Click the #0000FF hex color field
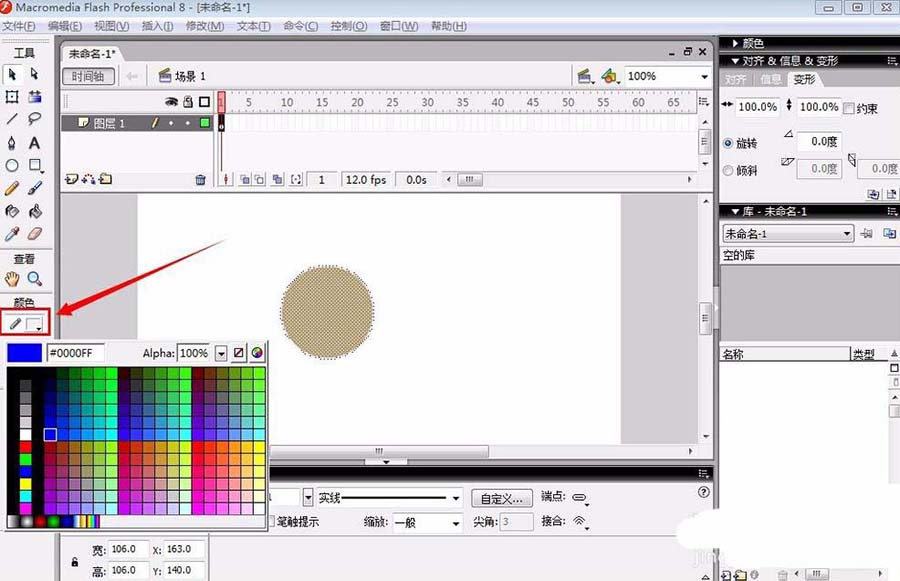The height and width of the screenshot is (581, 900). (x=75, y=353)
